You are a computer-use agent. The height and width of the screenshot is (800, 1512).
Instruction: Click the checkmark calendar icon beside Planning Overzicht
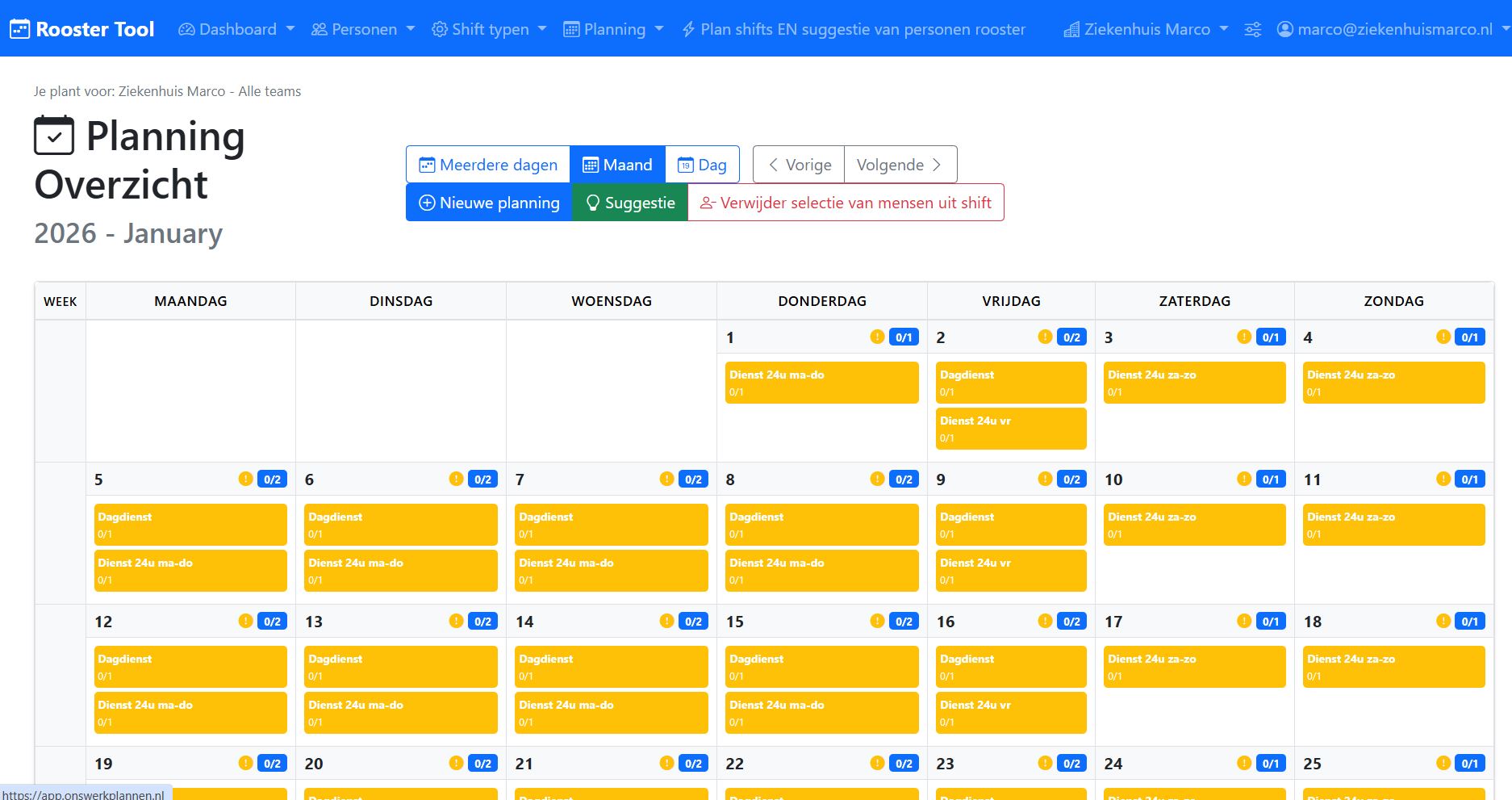point(53,136)
